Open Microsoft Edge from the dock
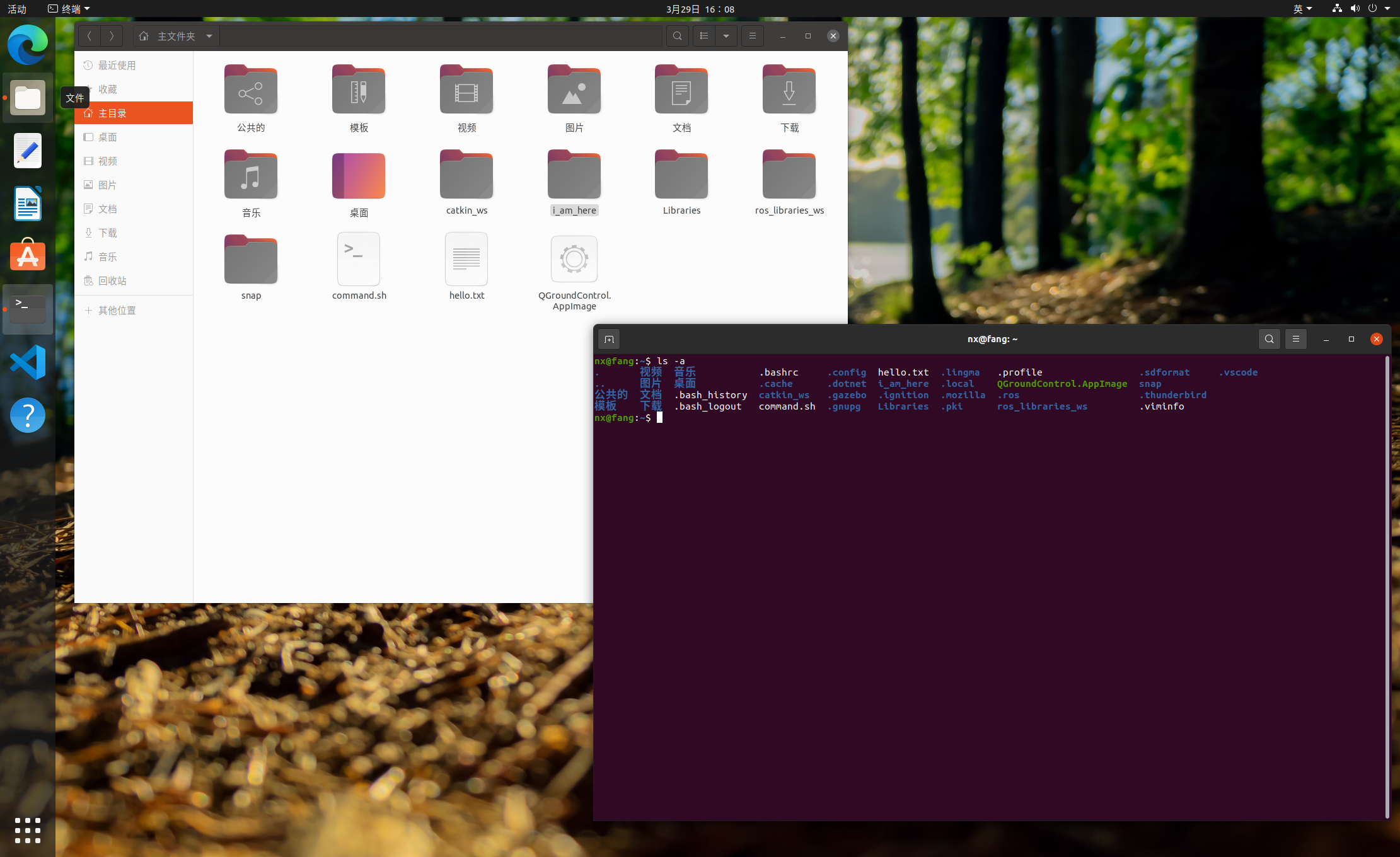The height and width of the screenshot is (857, 1400). [28, 45]
